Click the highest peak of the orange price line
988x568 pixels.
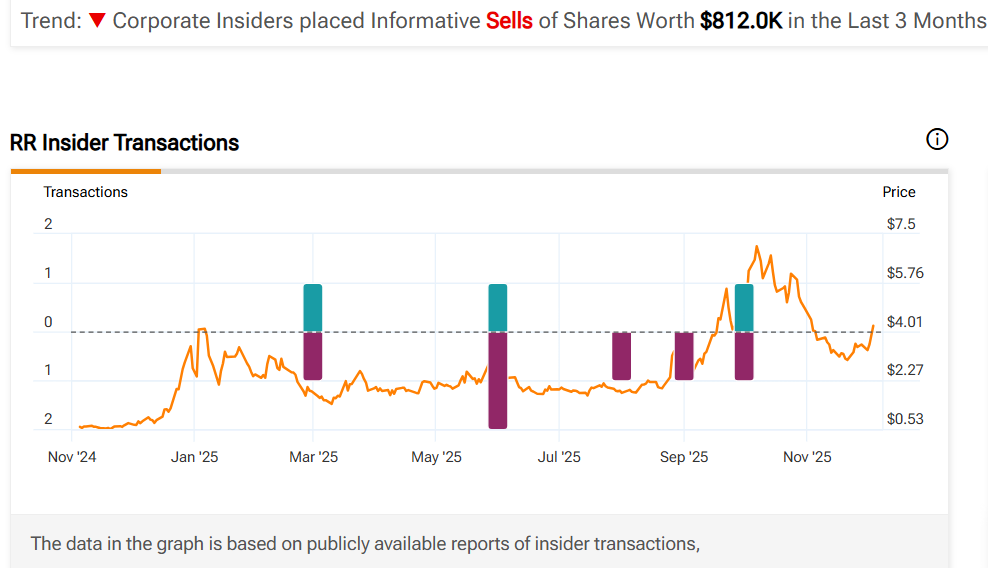point(757,246)
